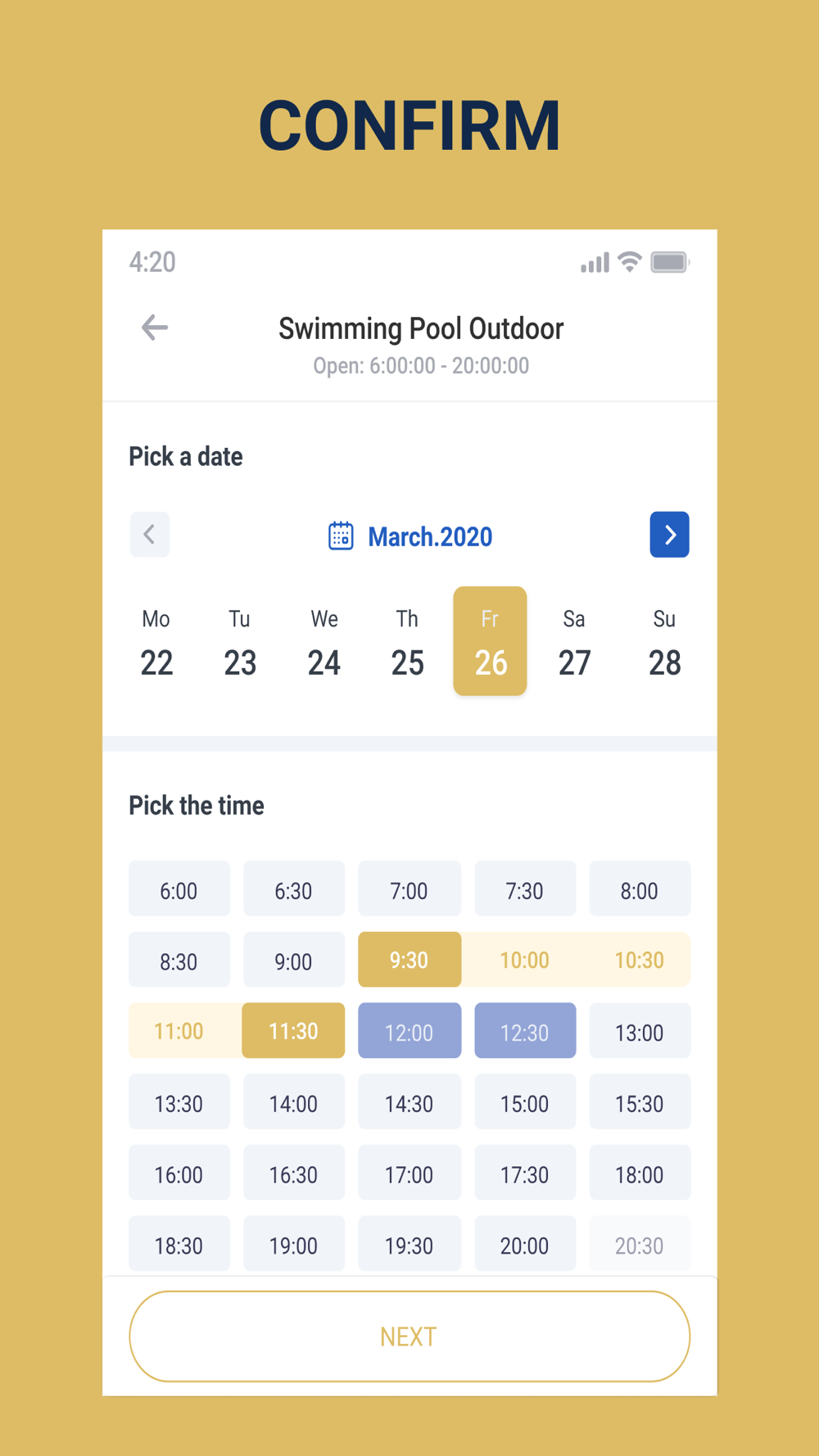
Task: Toggle the 11:30 time slot
Action: [293, 1031]
